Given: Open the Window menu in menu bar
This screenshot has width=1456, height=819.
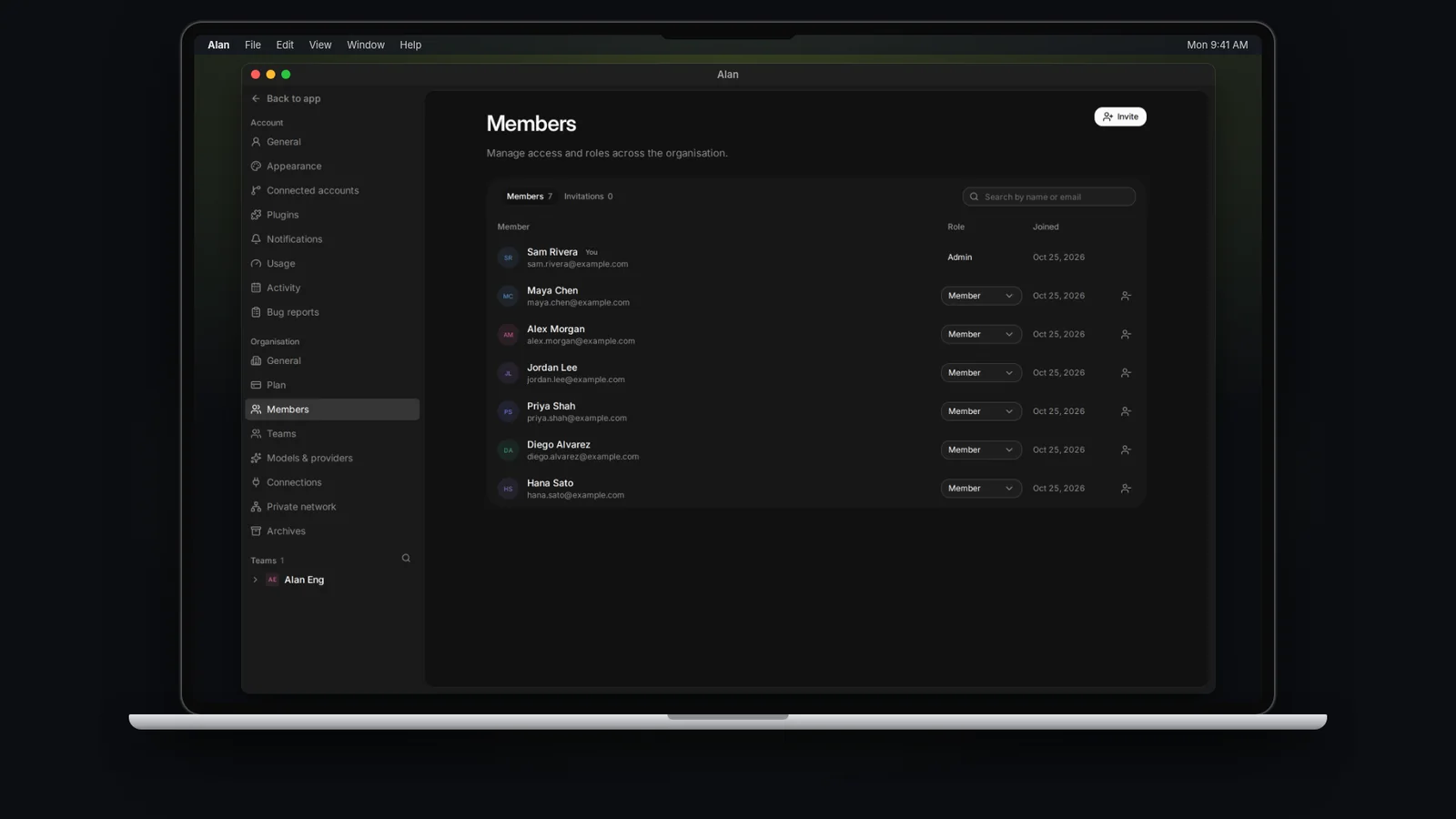Looking at the screenshot, I should click(366, 45).
